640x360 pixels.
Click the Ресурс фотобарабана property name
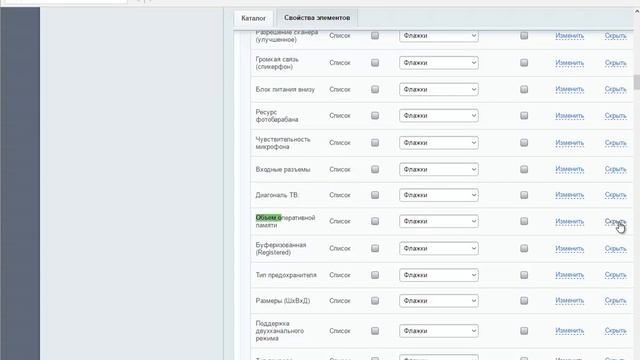[x=277, y=116]
